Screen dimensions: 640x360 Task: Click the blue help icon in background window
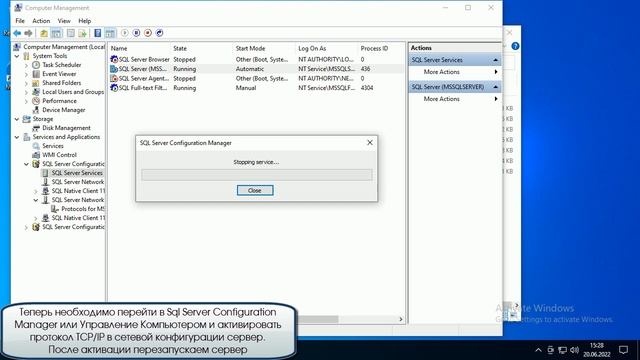pyautogui.click(x=515, y=46)
